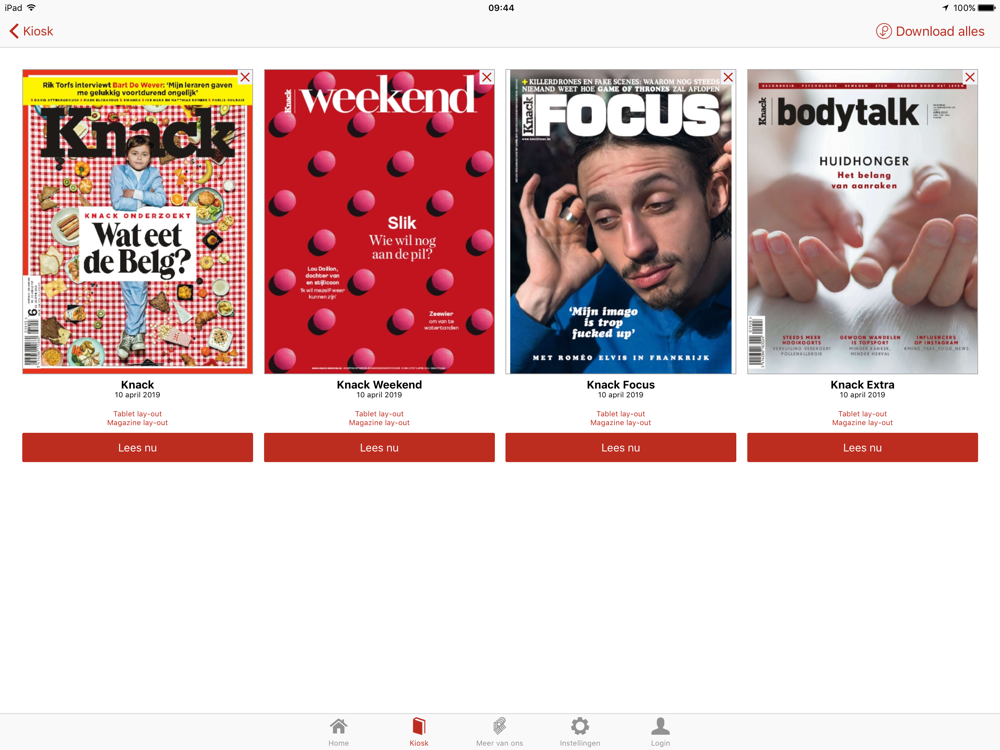
Task: Remove the Knack issue with X
Action: [245, 77]
